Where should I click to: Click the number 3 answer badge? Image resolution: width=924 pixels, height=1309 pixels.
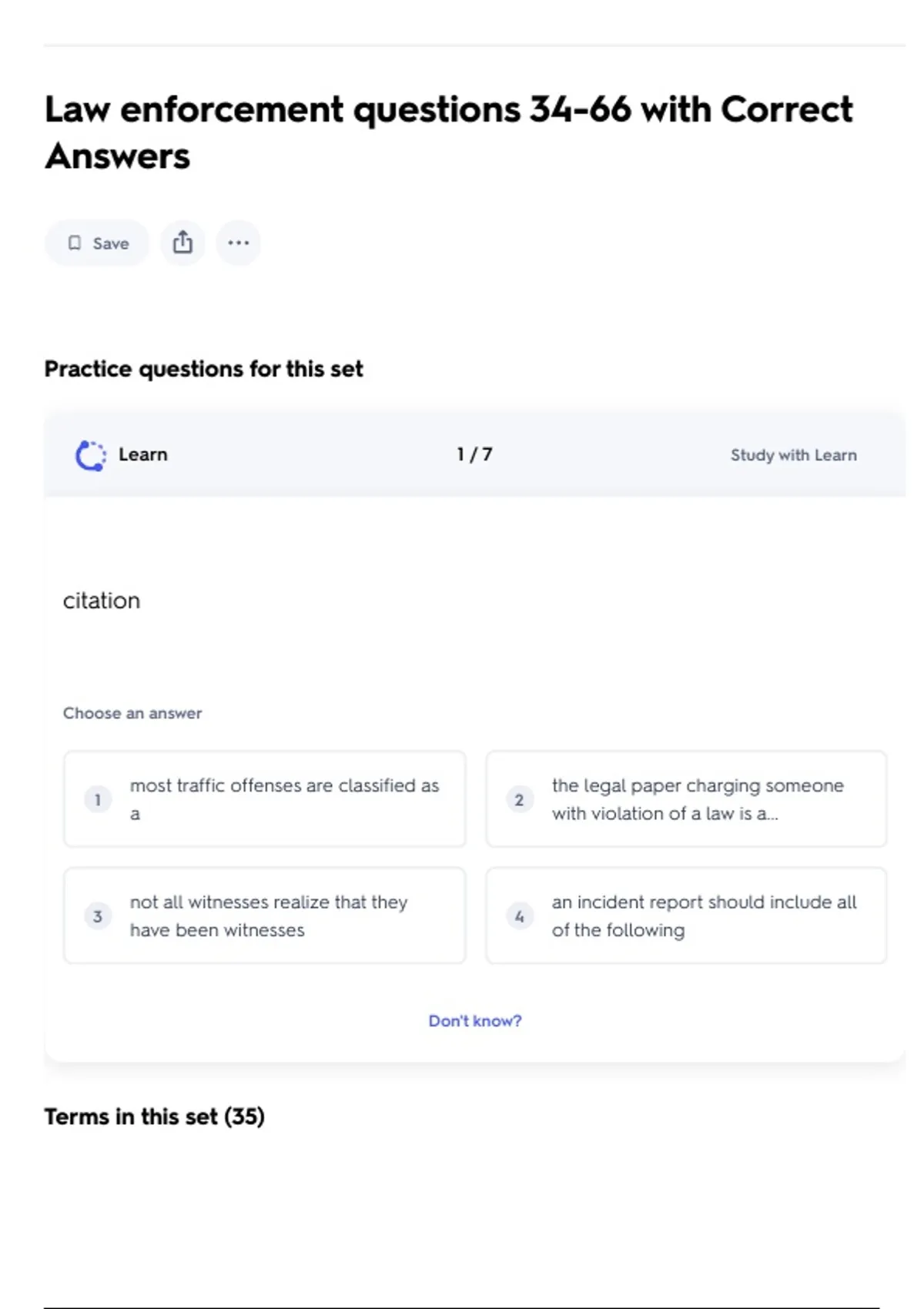pos(98,916)
